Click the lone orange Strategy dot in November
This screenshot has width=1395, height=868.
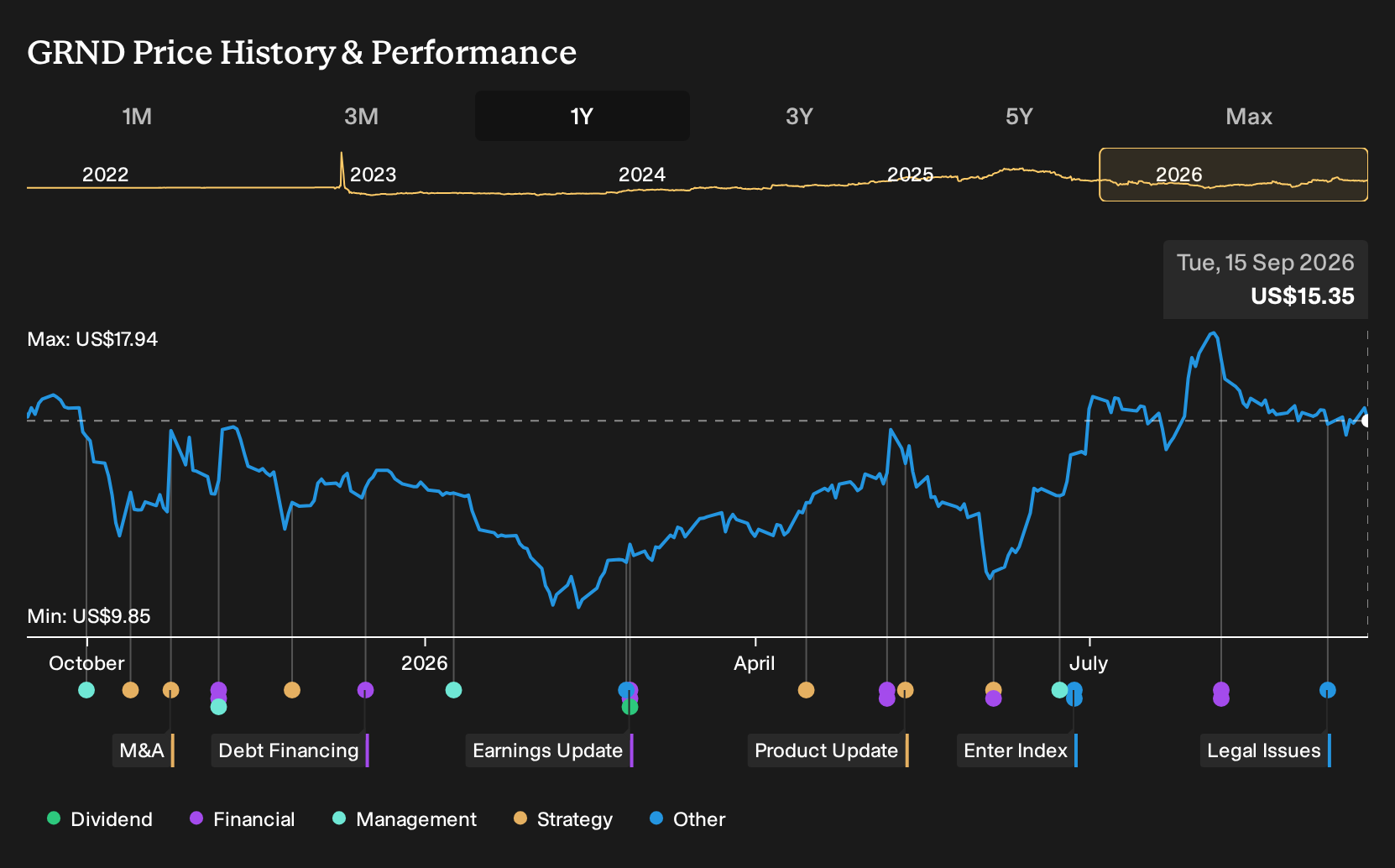[292, 690]
